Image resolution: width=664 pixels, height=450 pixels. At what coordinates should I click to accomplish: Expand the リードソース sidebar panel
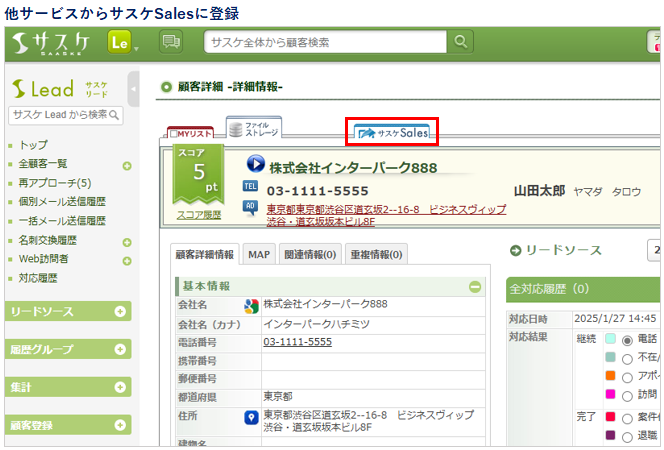68,312
